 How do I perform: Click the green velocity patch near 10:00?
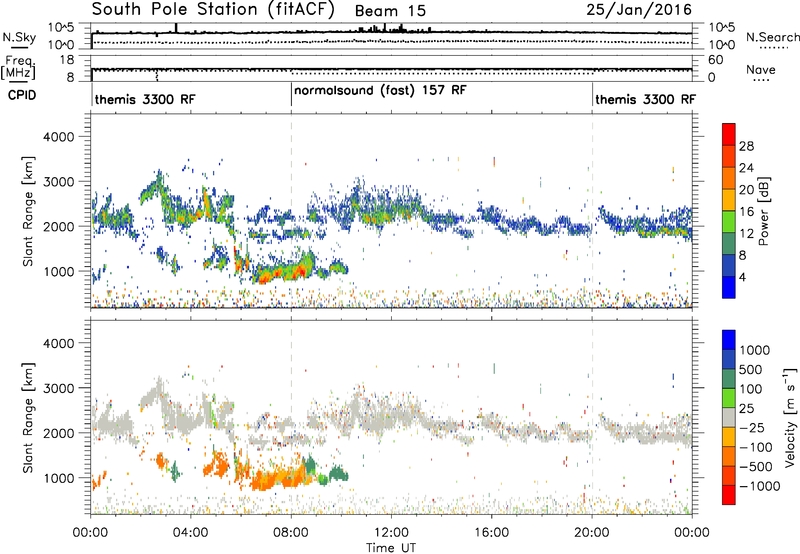point(338,474)
